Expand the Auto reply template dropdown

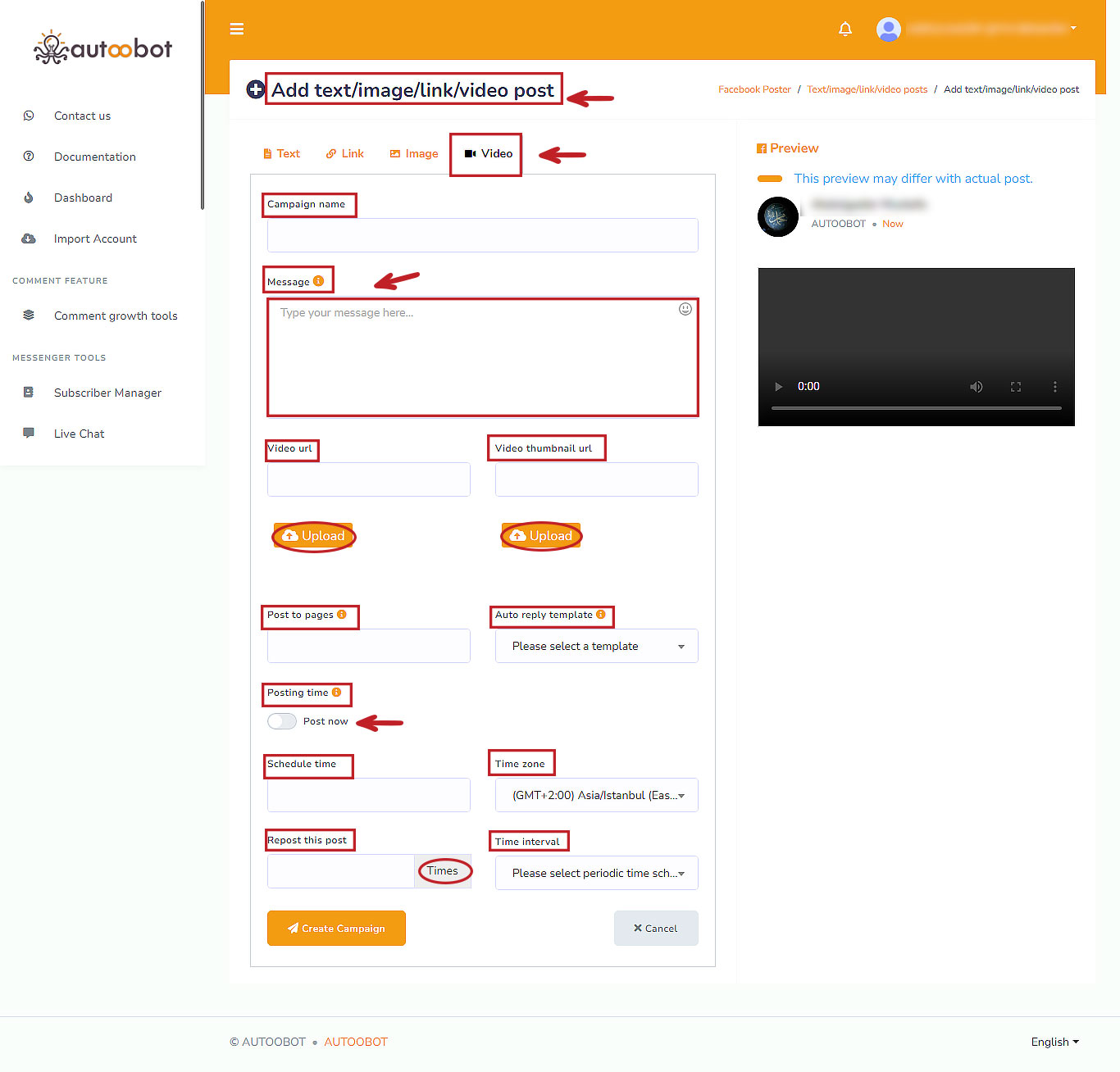(596, 646)
